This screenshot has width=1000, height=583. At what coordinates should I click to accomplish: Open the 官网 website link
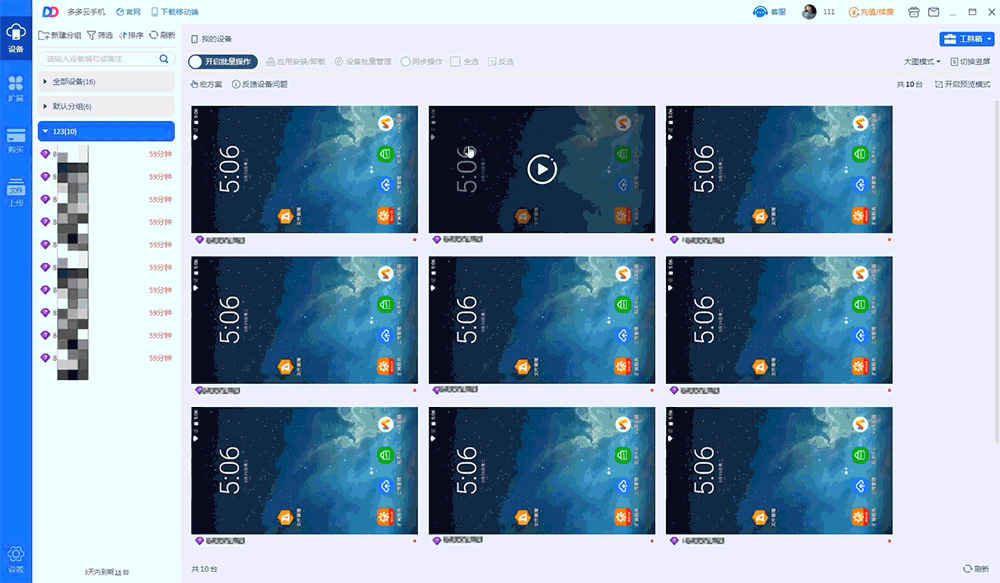click(128, 11)
